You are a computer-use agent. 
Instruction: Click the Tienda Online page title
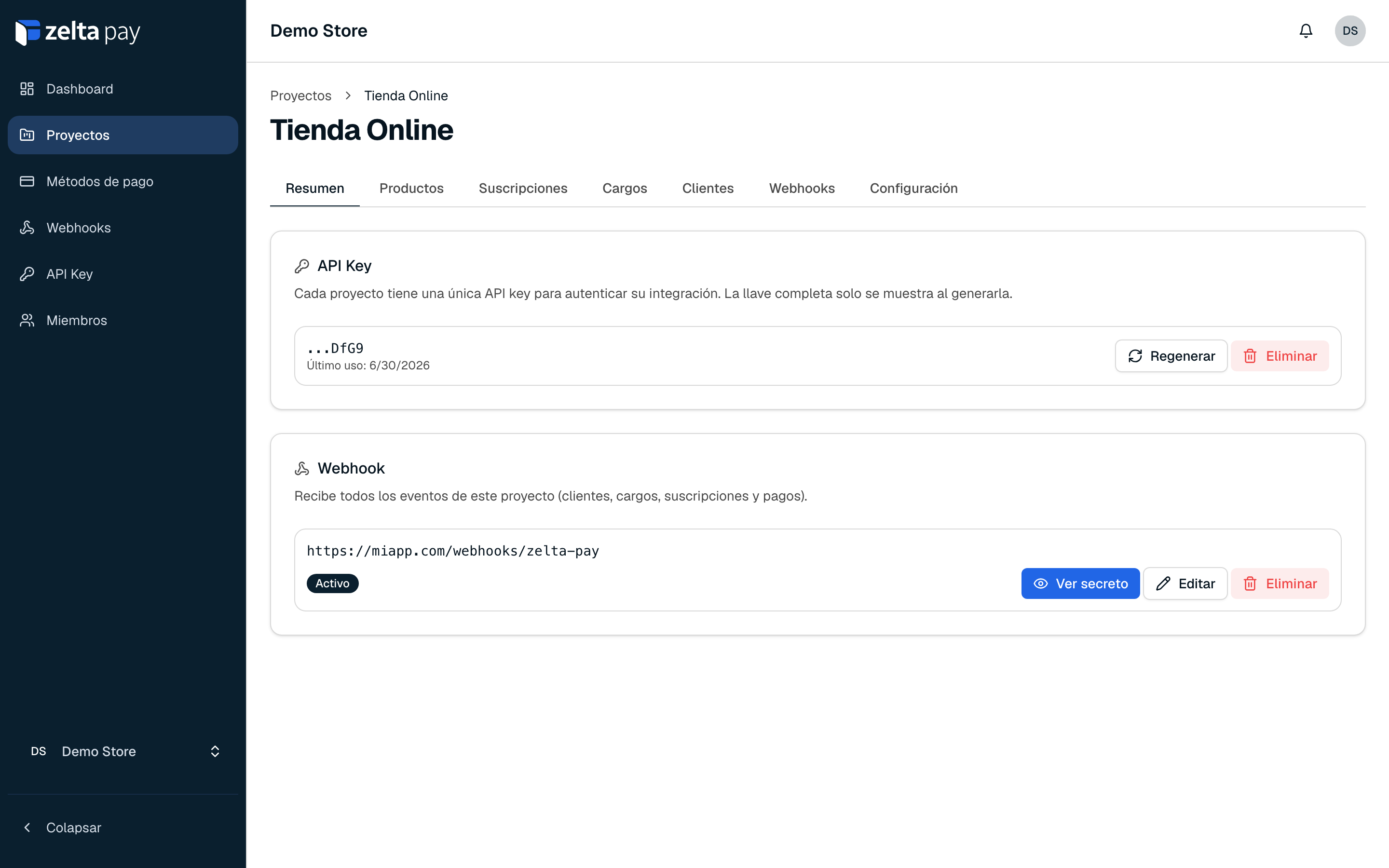[362, 130]
